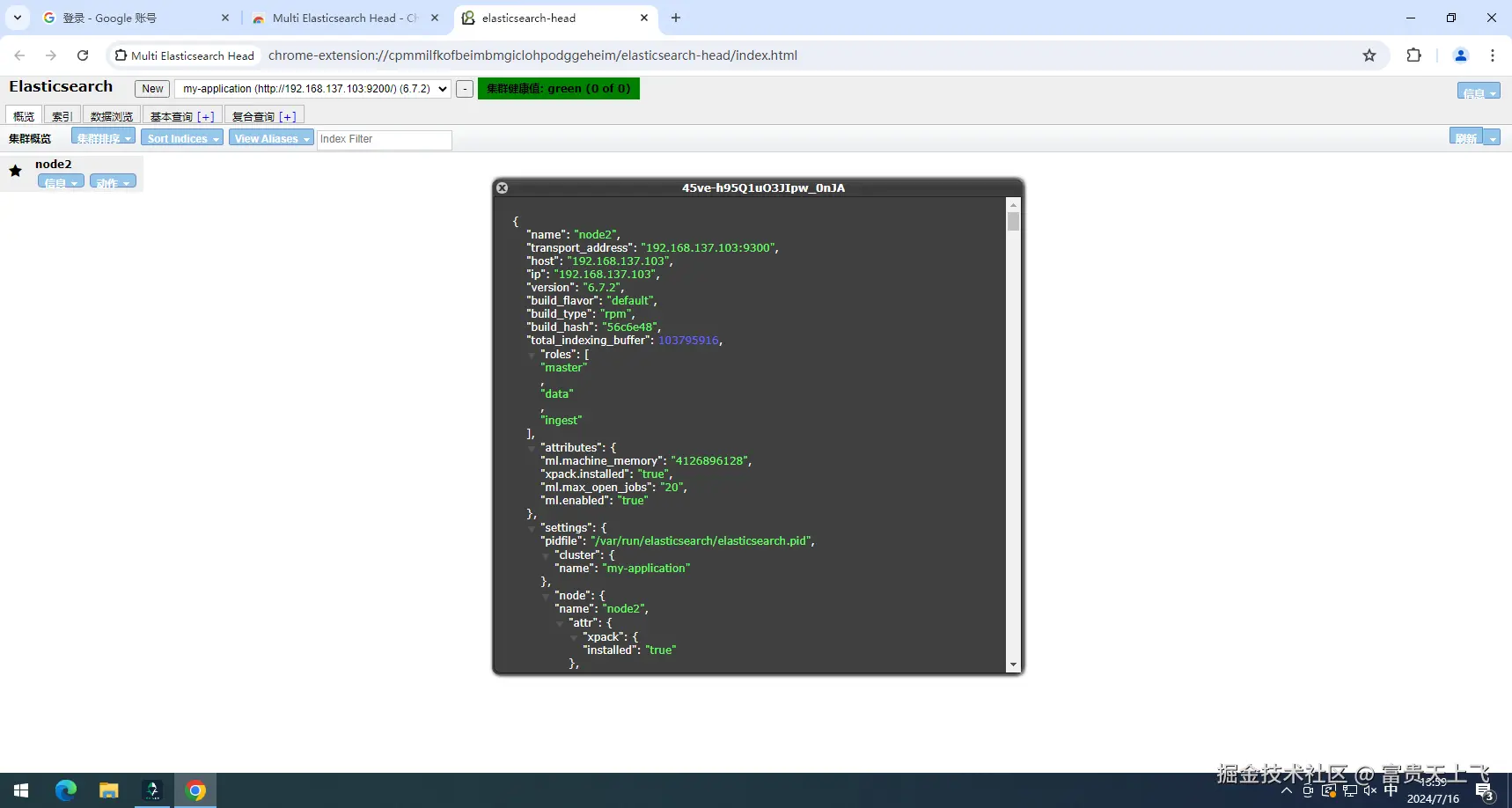
Task: Open the View Aliases dropdown
Action: click(271, 138)
